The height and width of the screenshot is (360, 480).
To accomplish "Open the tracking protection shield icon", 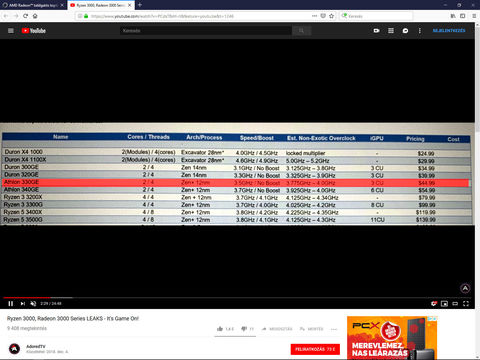I will (x=80, y=16).
